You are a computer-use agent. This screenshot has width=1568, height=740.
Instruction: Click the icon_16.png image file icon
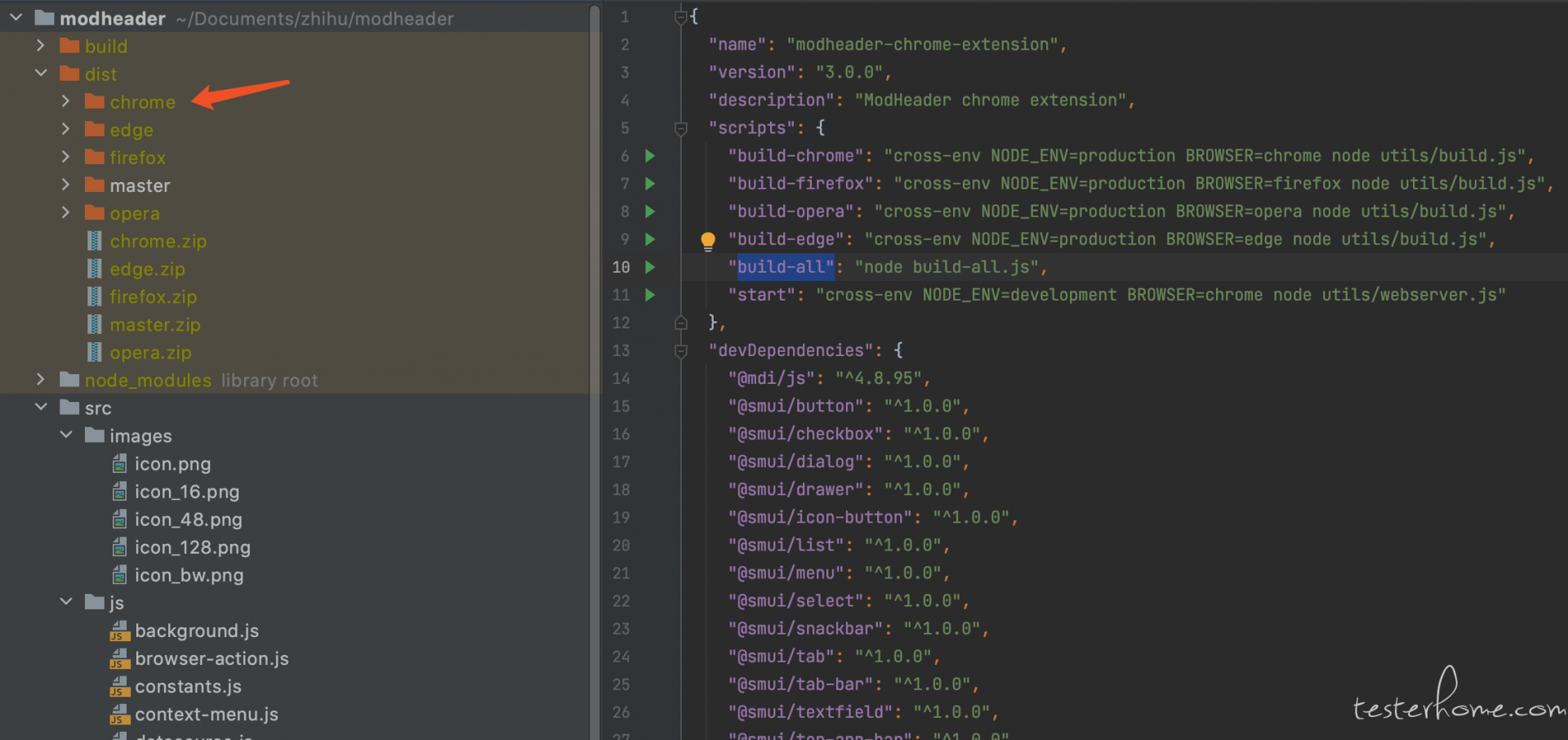119,492
